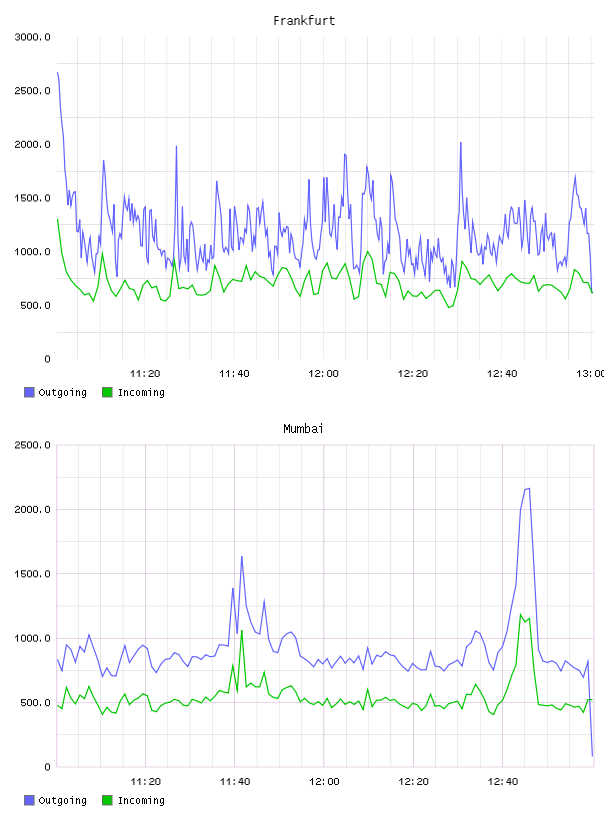Click Mumbai's 2000.0 y-axis label
This screenshot has width=608, height=816.
[x=32, y=509]
